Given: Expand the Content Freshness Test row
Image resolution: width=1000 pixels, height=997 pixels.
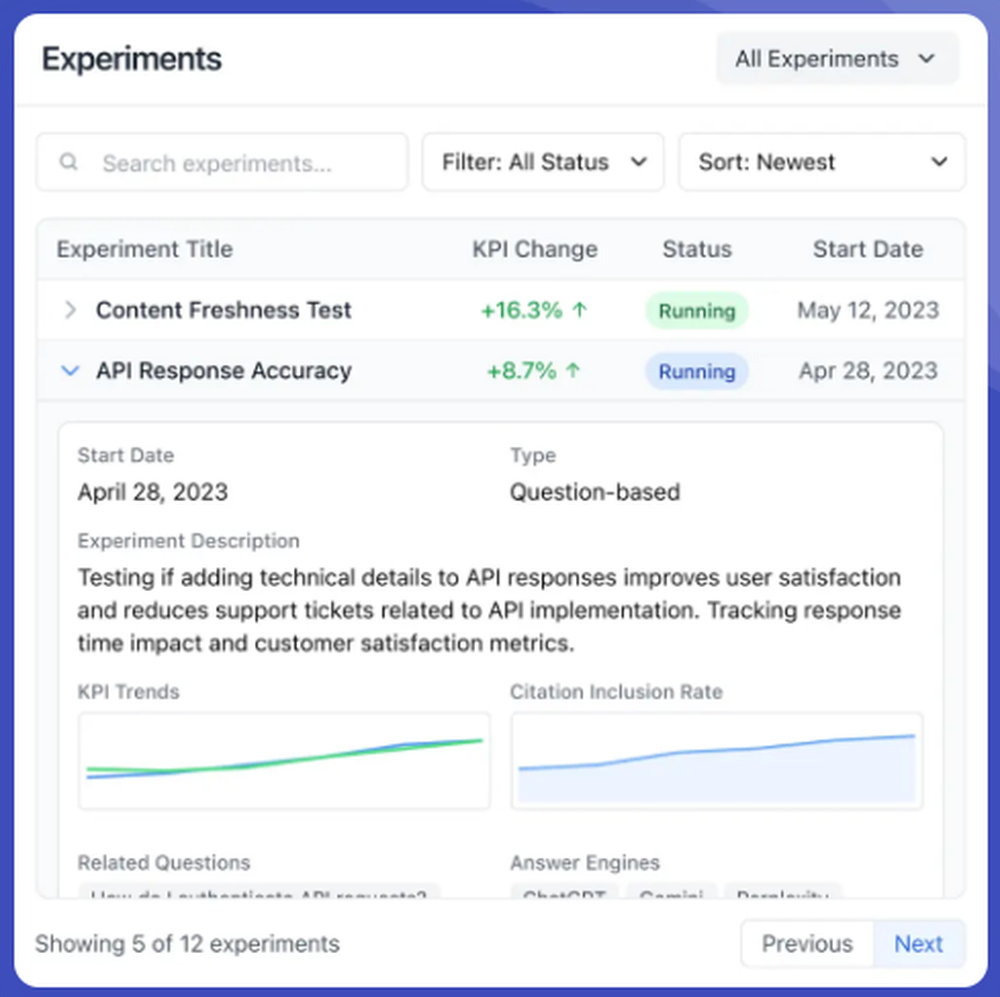Looking at the screenshot, I should 70,310.
